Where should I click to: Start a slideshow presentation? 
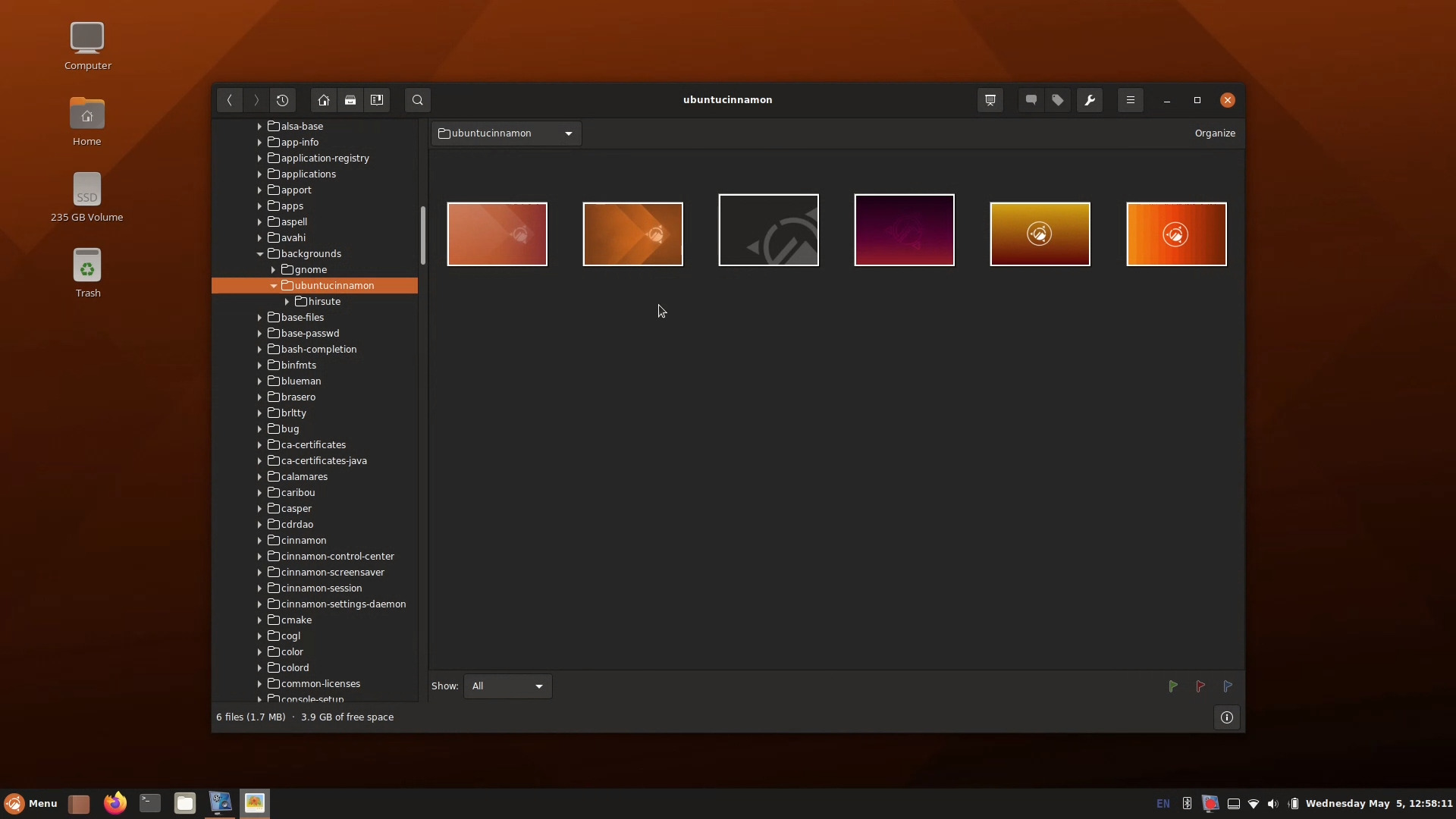pyautogui.click(x=990, y=99)
